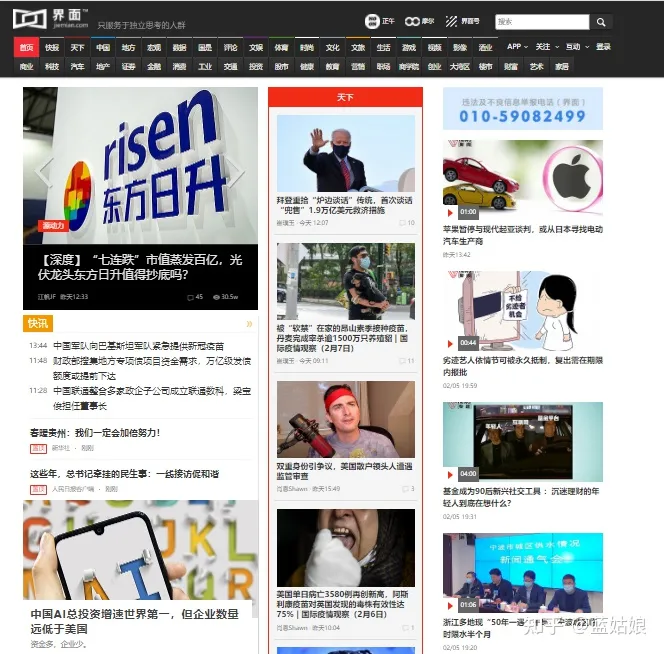Play the 基金 90后 social video
The image size is (664, 654).
450,474
